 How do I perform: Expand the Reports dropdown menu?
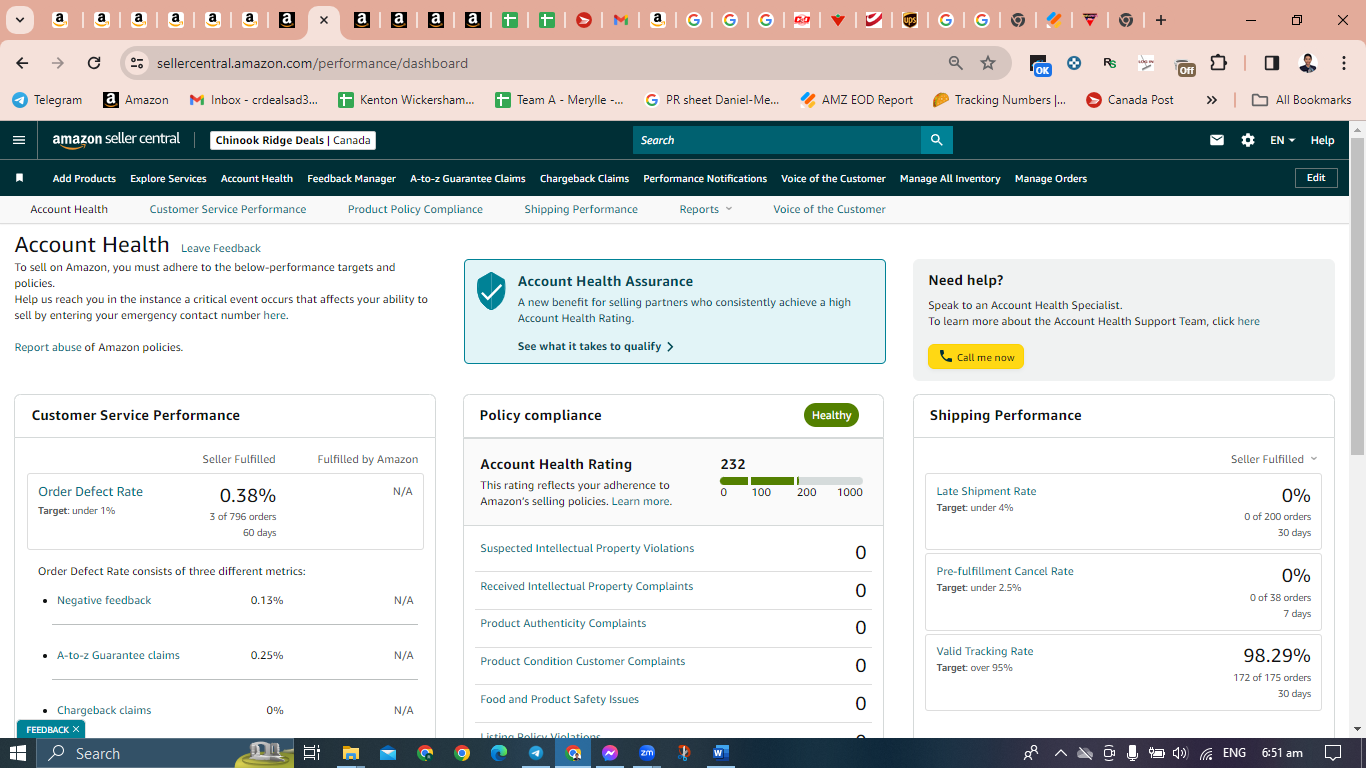(706, 209)
